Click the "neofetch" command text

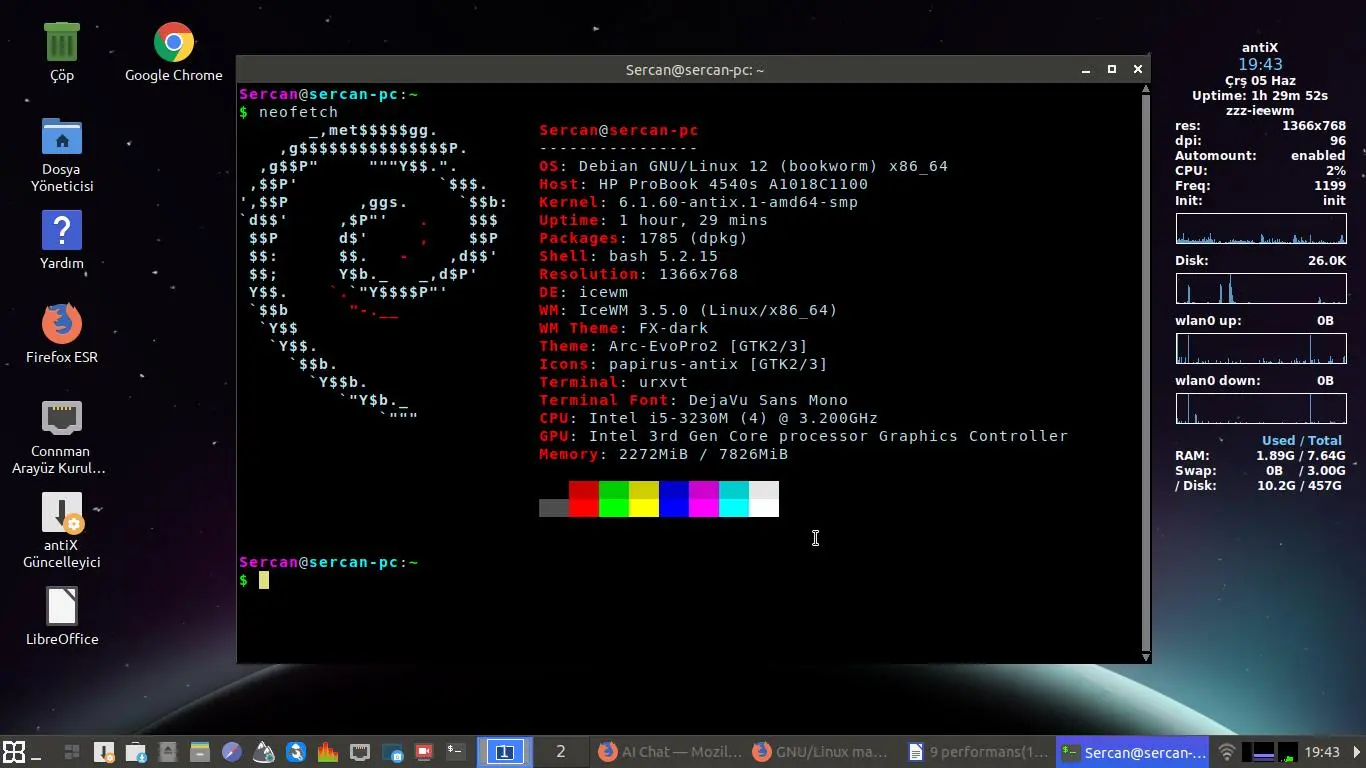click(x=299, y=112)
